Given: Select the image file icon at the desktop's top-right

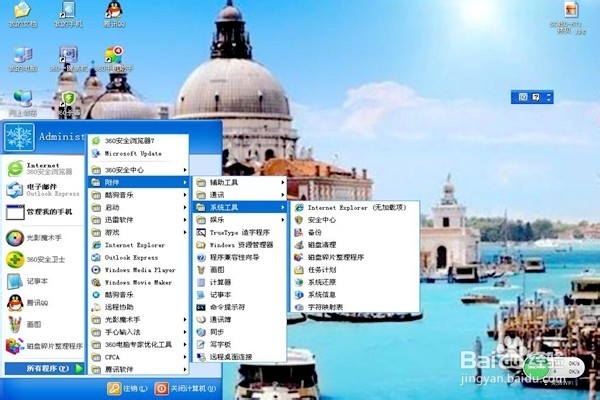Looking at the screenshot, I should coord(569,17).
